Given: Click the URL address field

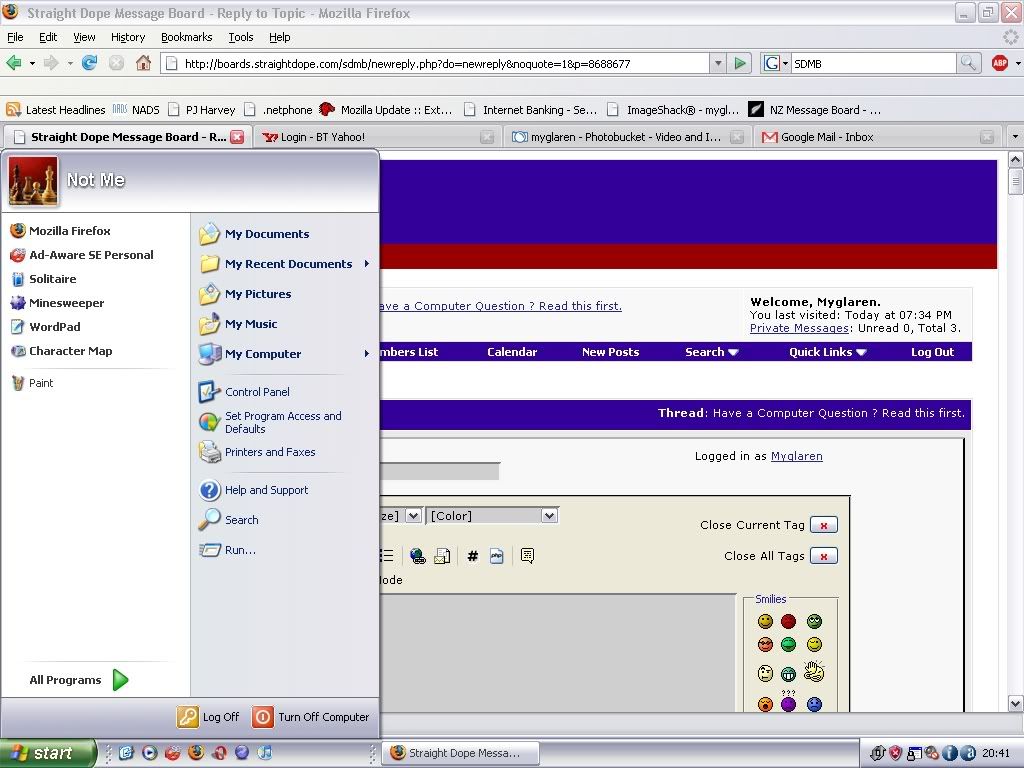Looking at the screenshot, I should coord(434,63).
